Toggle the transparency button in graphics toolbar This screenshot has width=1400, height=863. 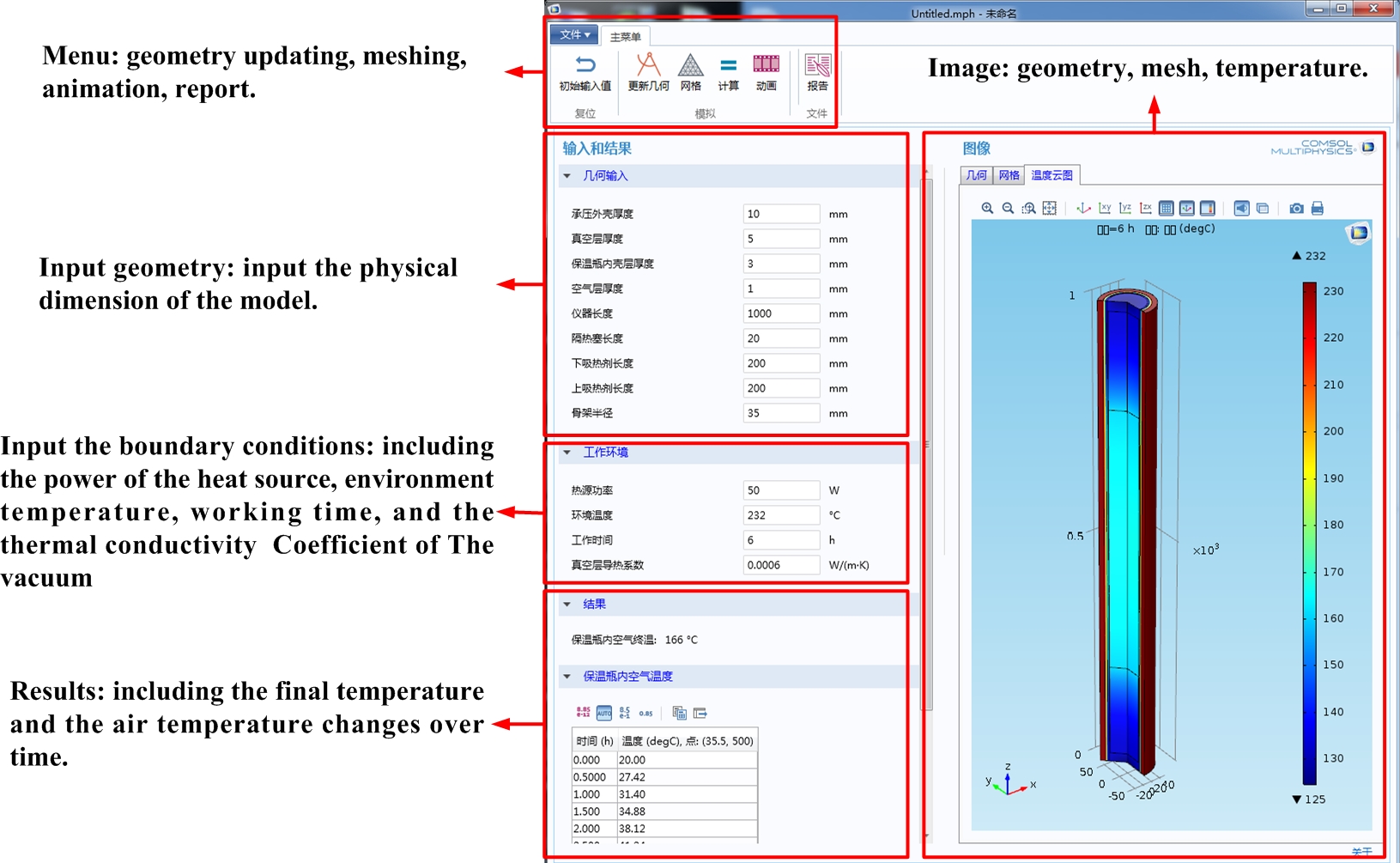click(x=1262, y=208)
